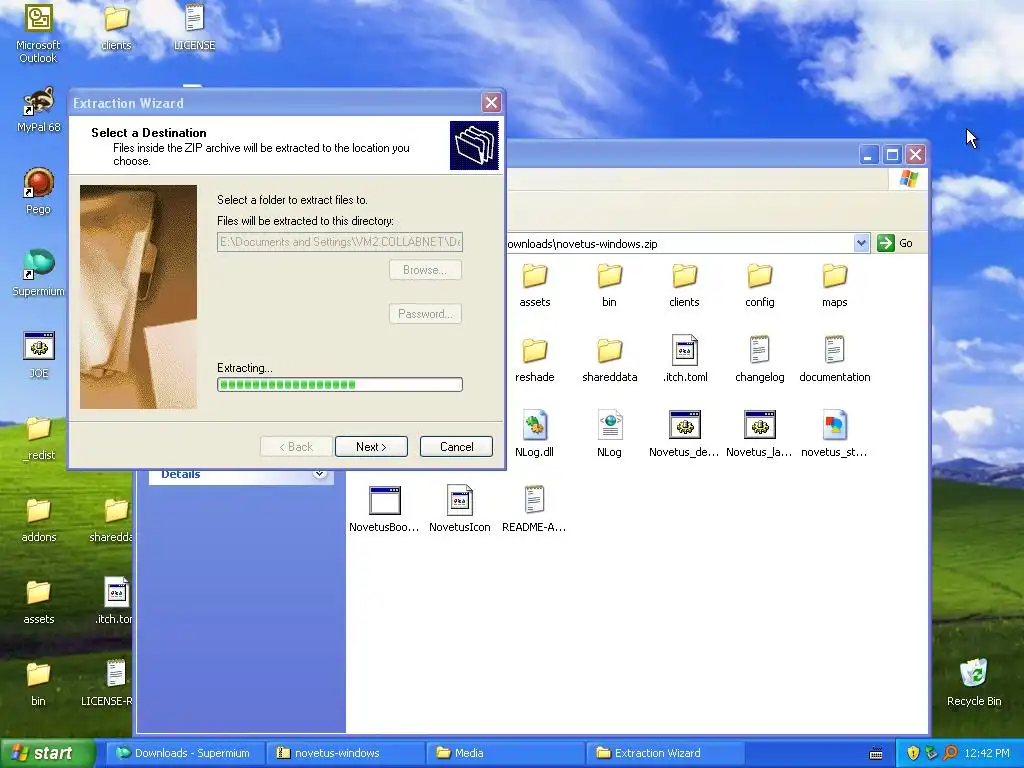Click the Go button beside address bar

895,243
